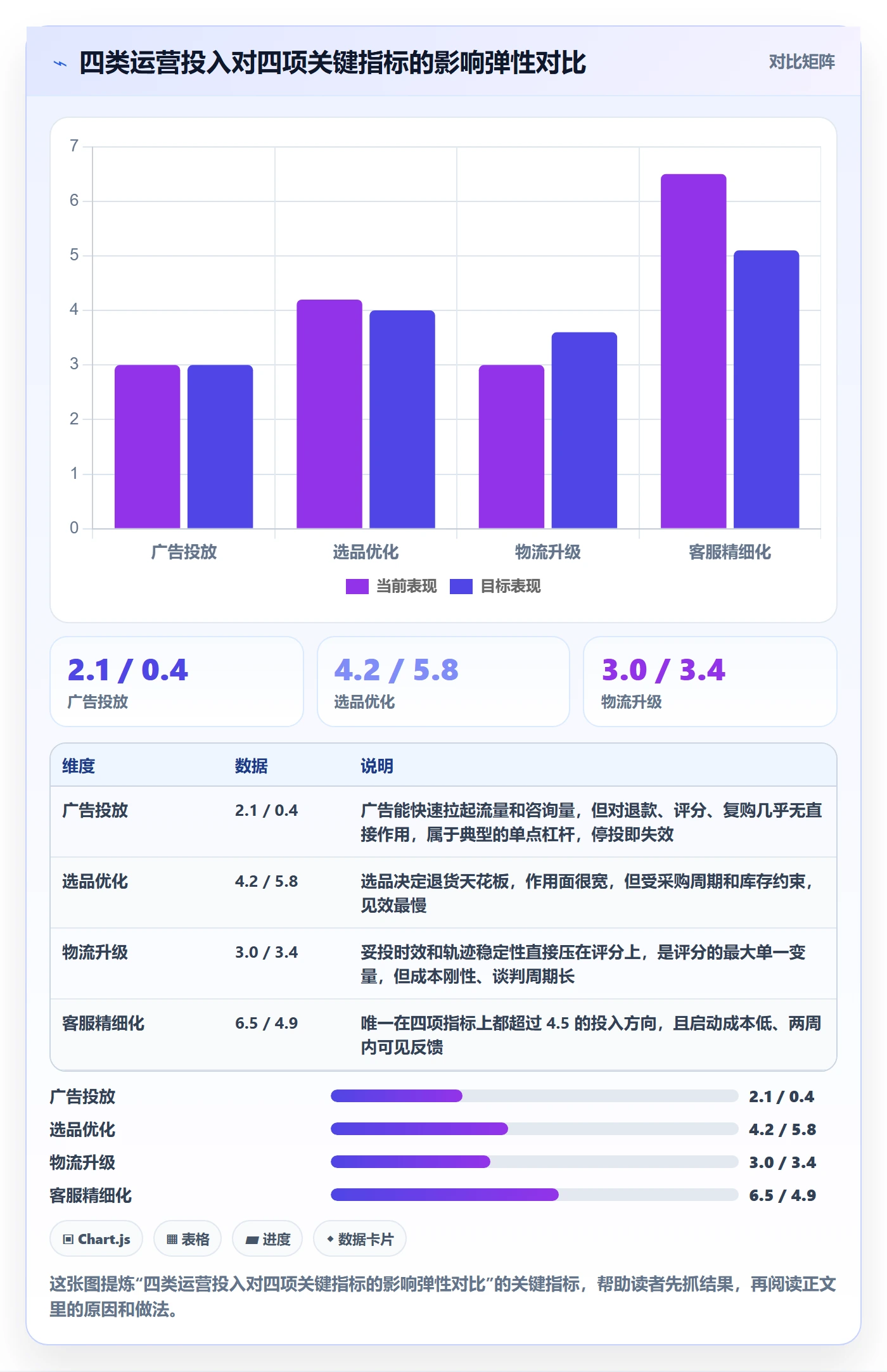Click the purple 广告投放 current bar
Screen dimensions: 887x1372
click(147, 447)
